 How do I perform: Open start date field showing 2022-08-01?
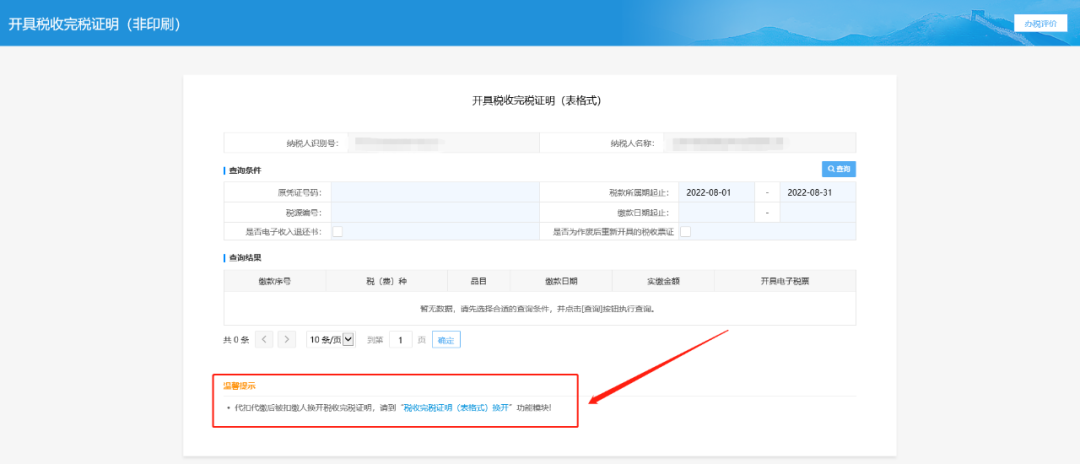tap(716, 193)
